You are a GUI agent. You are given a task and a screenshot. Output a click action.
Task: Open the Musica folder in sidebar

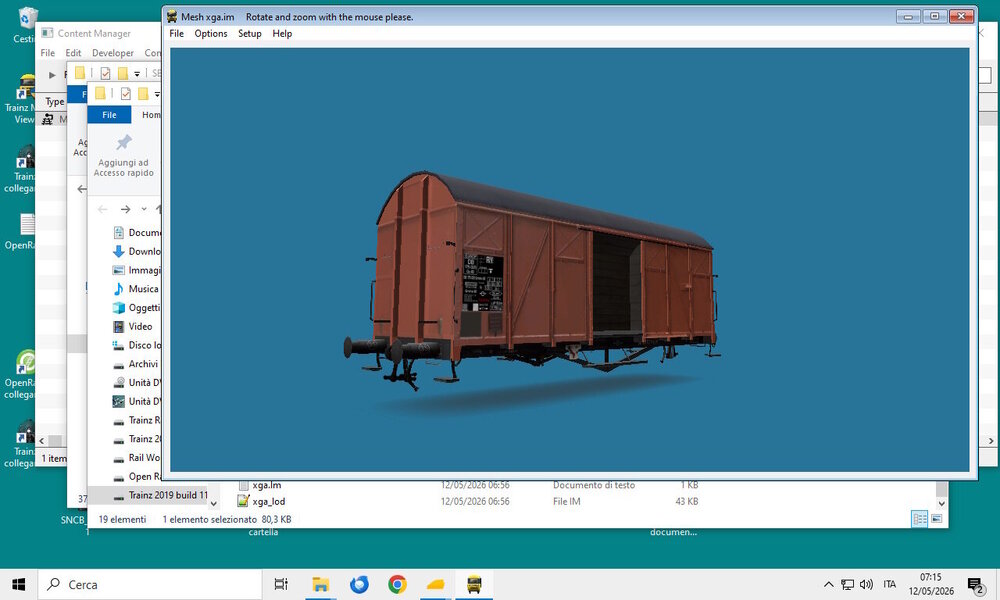click(143, 289)
